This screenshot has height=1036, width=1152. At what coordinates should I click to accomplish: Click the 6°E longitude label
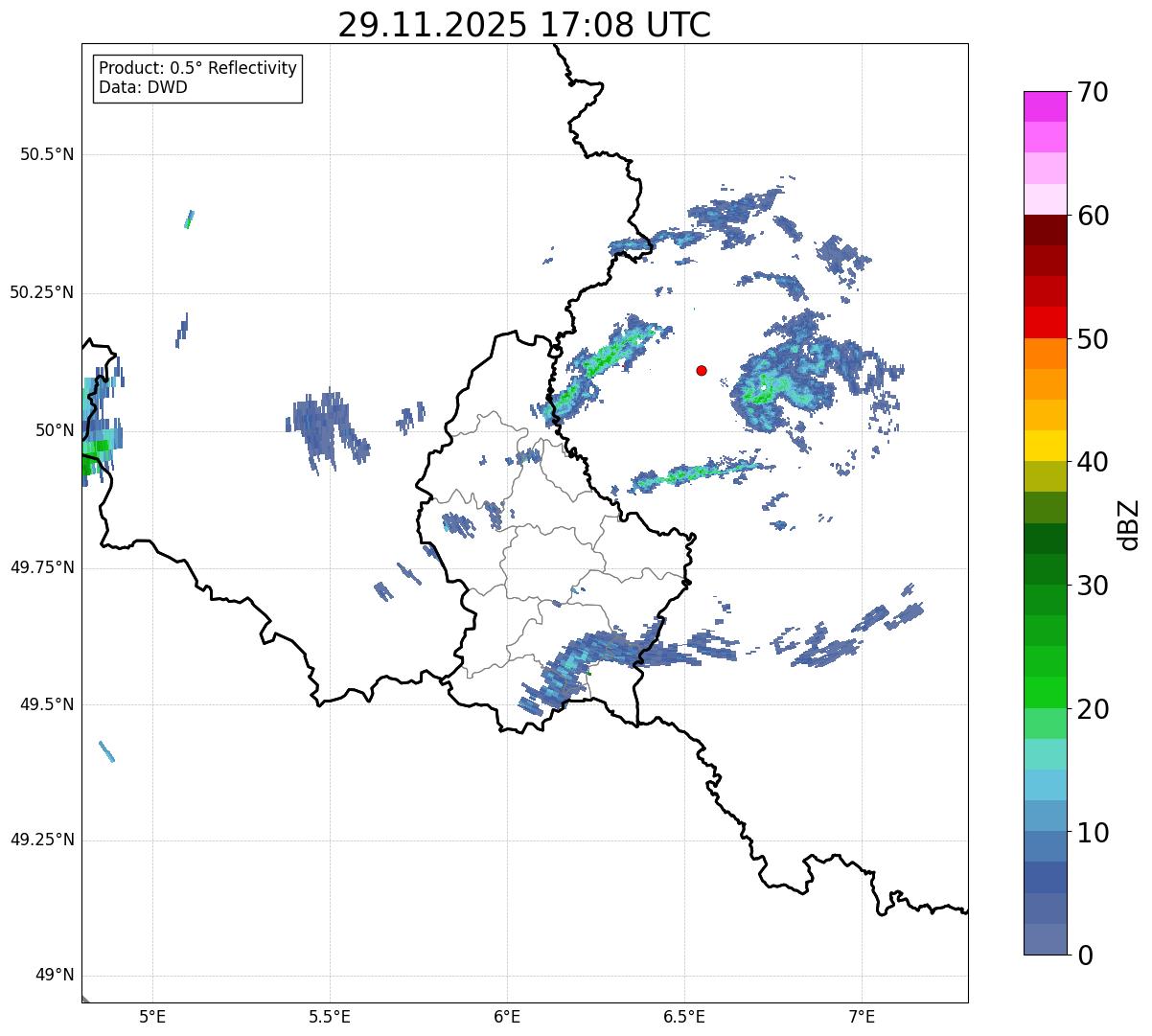coord(507,1016)
